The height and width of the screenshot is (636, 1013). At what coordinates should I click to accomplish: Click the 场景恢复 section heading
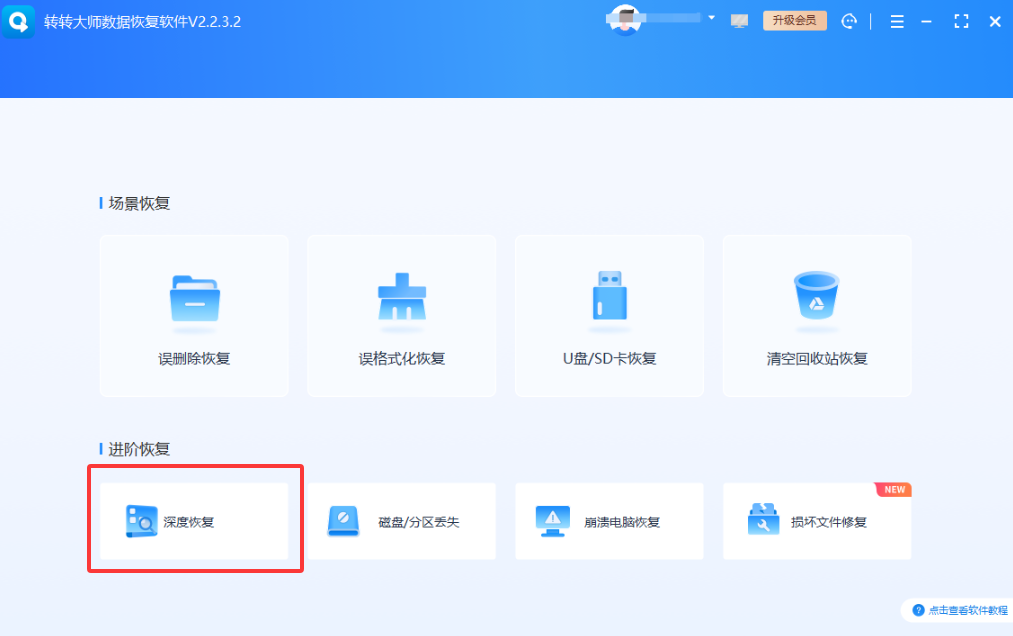139,204
